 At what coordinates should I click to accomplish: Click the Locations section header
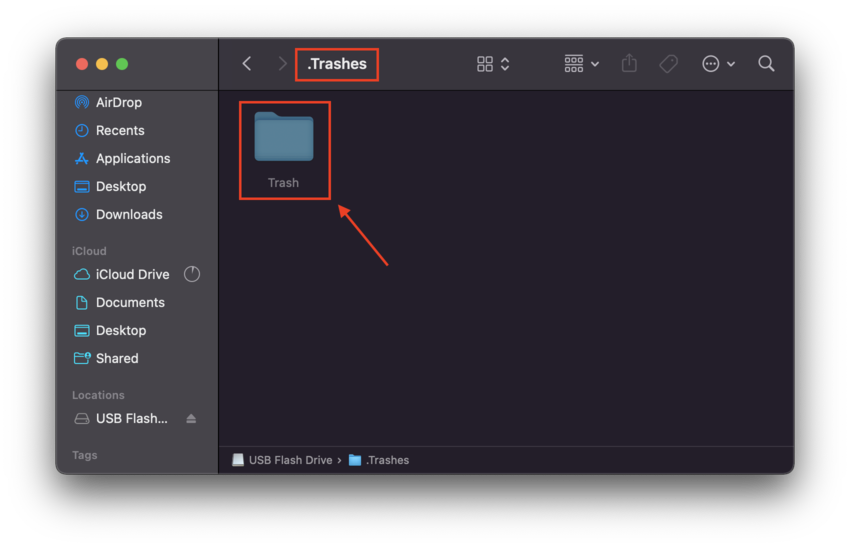tap(98, 395)
